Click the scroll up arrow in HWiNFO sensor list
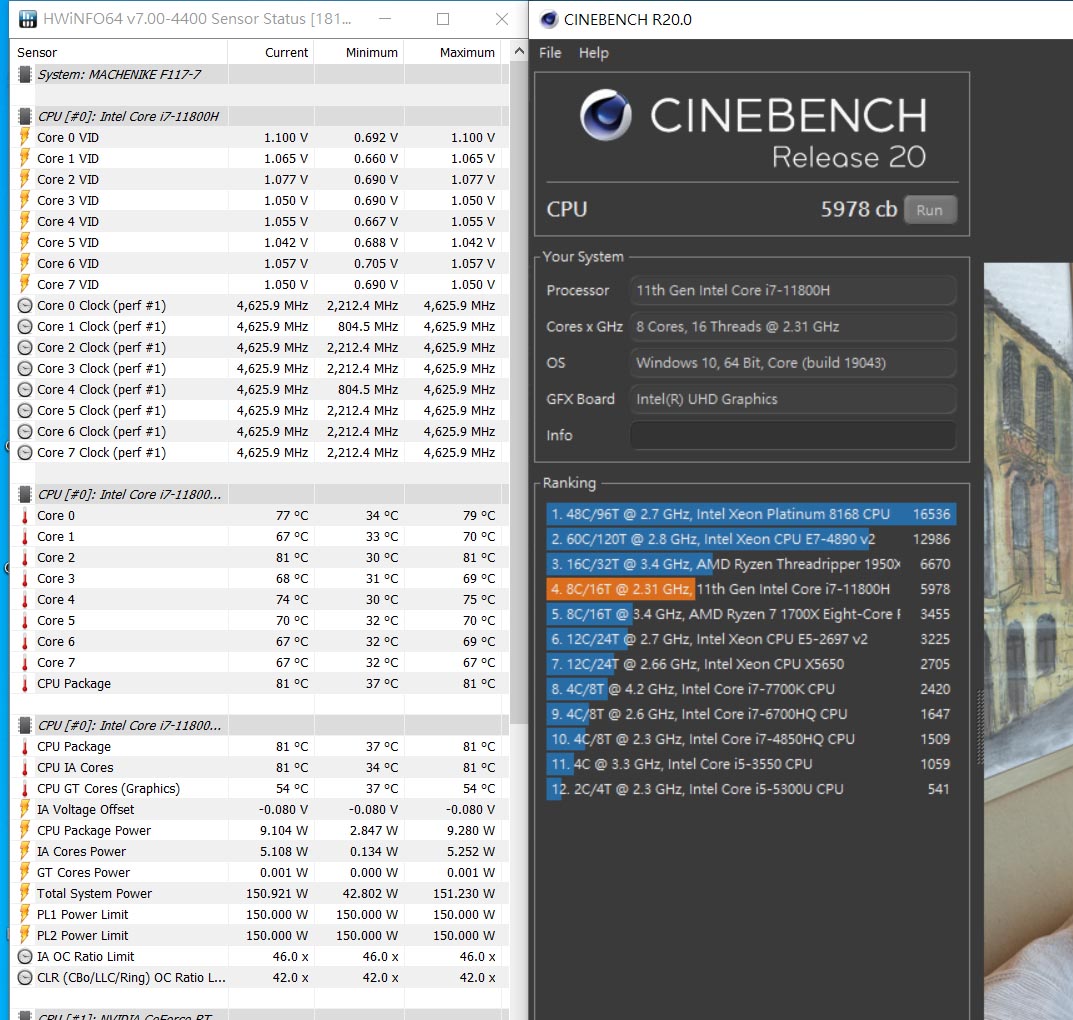 [x=519, y=51]
